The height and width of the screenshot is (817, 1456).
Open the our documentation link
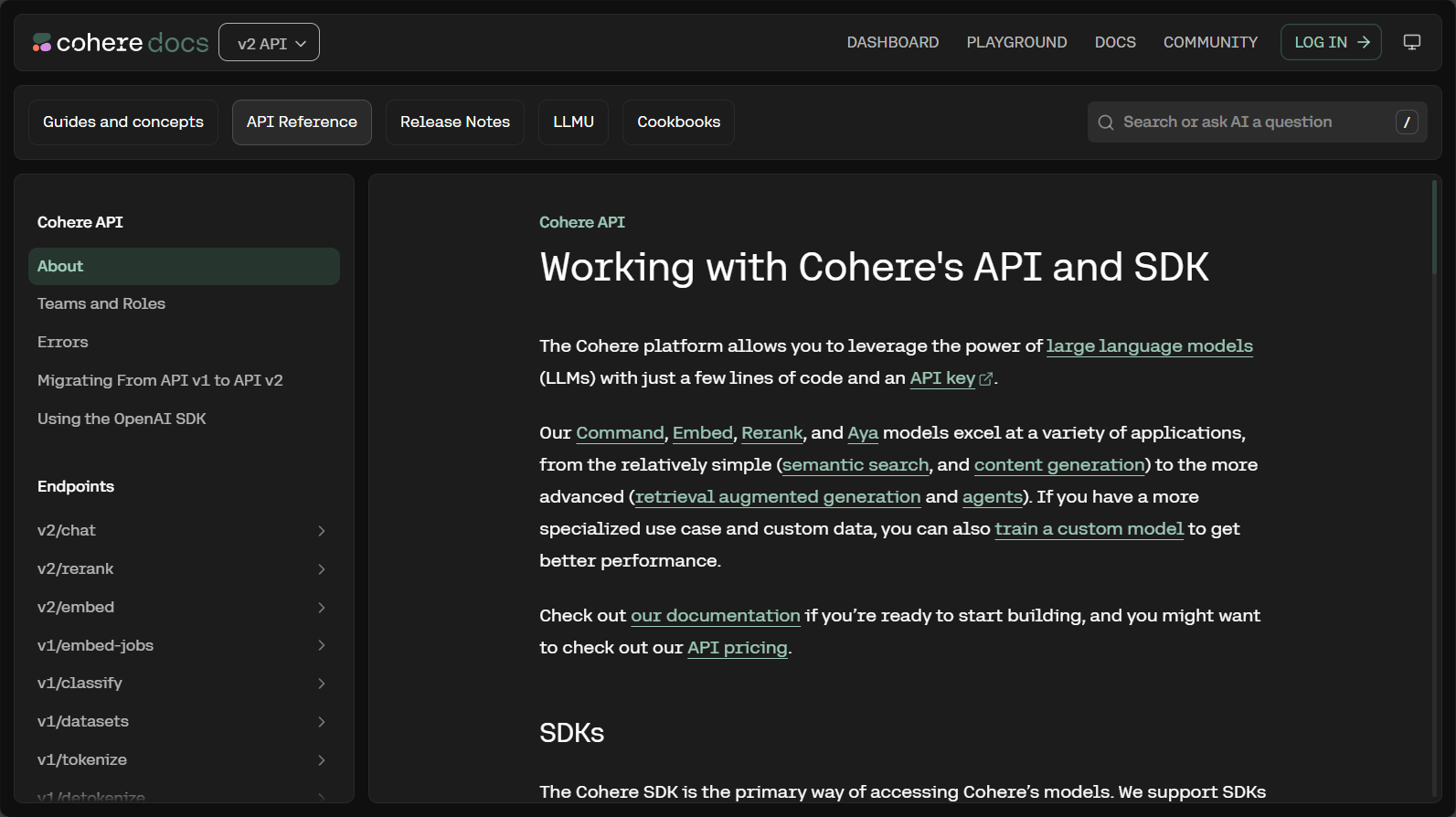coord(716,616)
